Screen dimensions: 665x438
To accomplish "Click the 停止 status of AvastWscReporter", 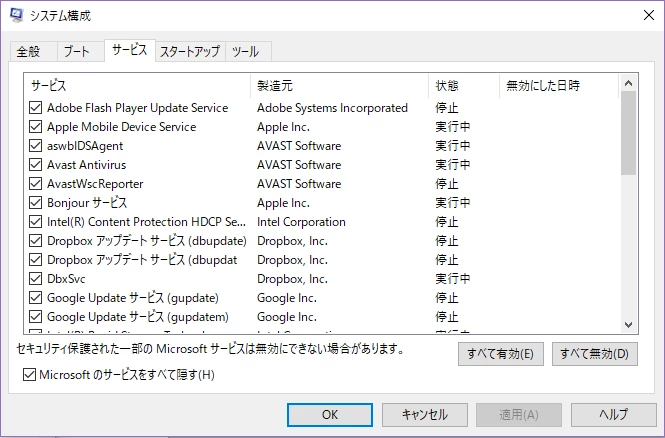I will (x=447, y=184).
